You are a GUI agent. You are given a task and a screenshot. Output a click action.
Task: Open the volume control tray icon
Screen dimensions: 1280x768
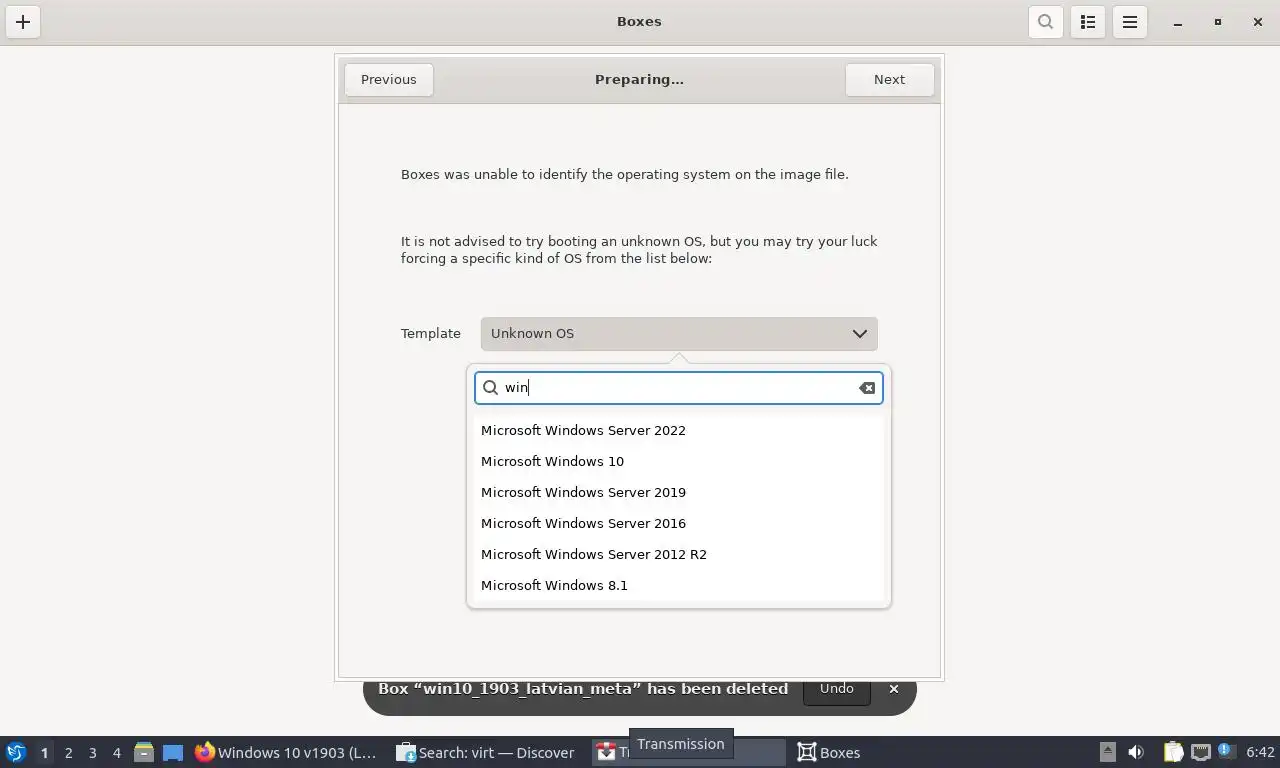click(1136, 753)
